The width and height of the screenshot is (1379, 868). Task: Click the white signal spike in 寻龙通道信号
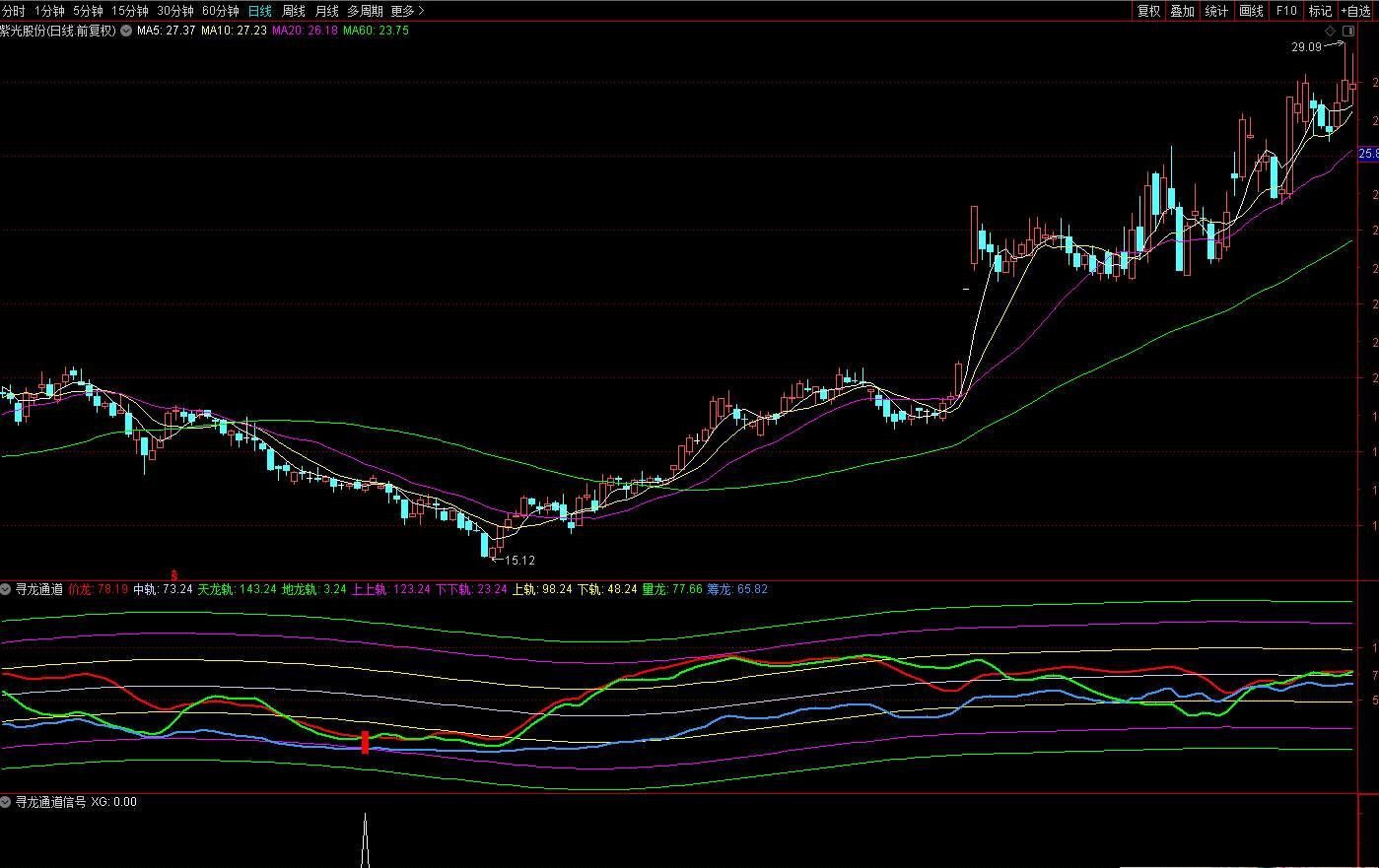click(365, 839)
